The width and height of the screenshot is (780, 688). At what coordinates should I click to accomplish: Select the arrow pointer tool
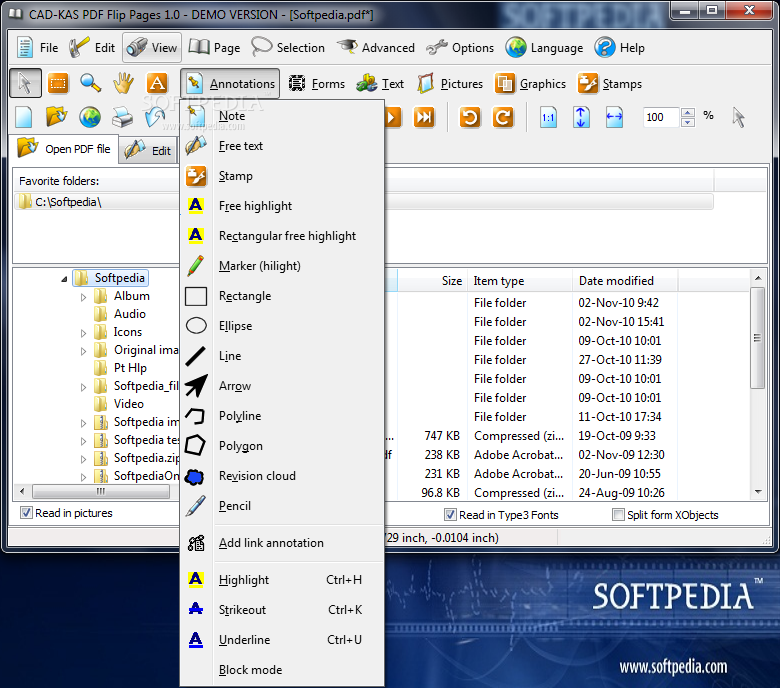click(x=25, y=83)
